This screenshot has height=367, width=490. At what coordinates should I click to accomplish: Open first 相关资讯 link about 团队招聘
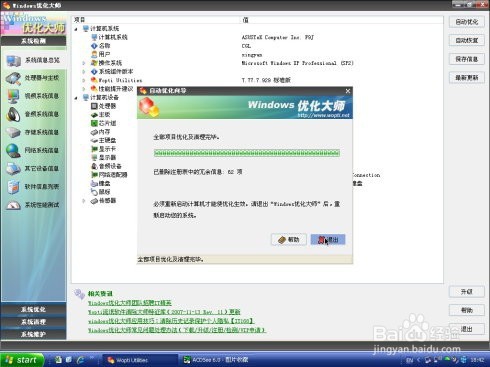pos(130,303)
